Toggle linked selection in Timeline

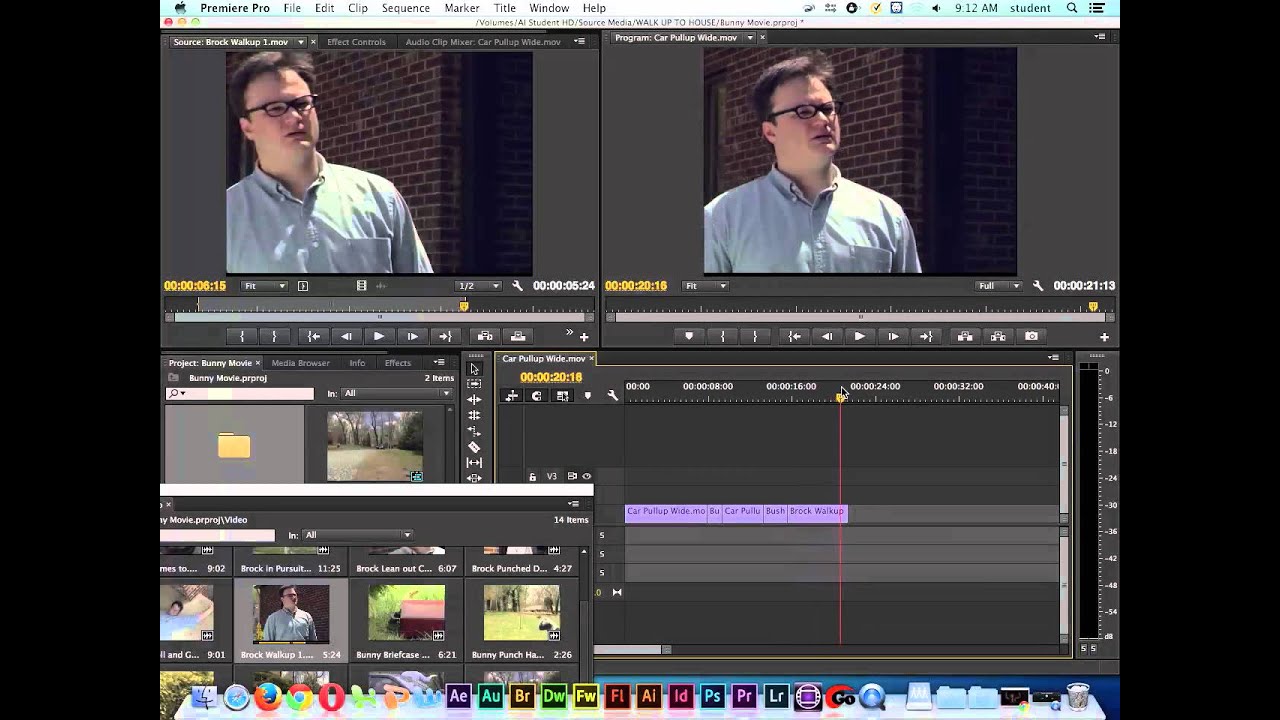pyautogui.click(x=562, y=396)
